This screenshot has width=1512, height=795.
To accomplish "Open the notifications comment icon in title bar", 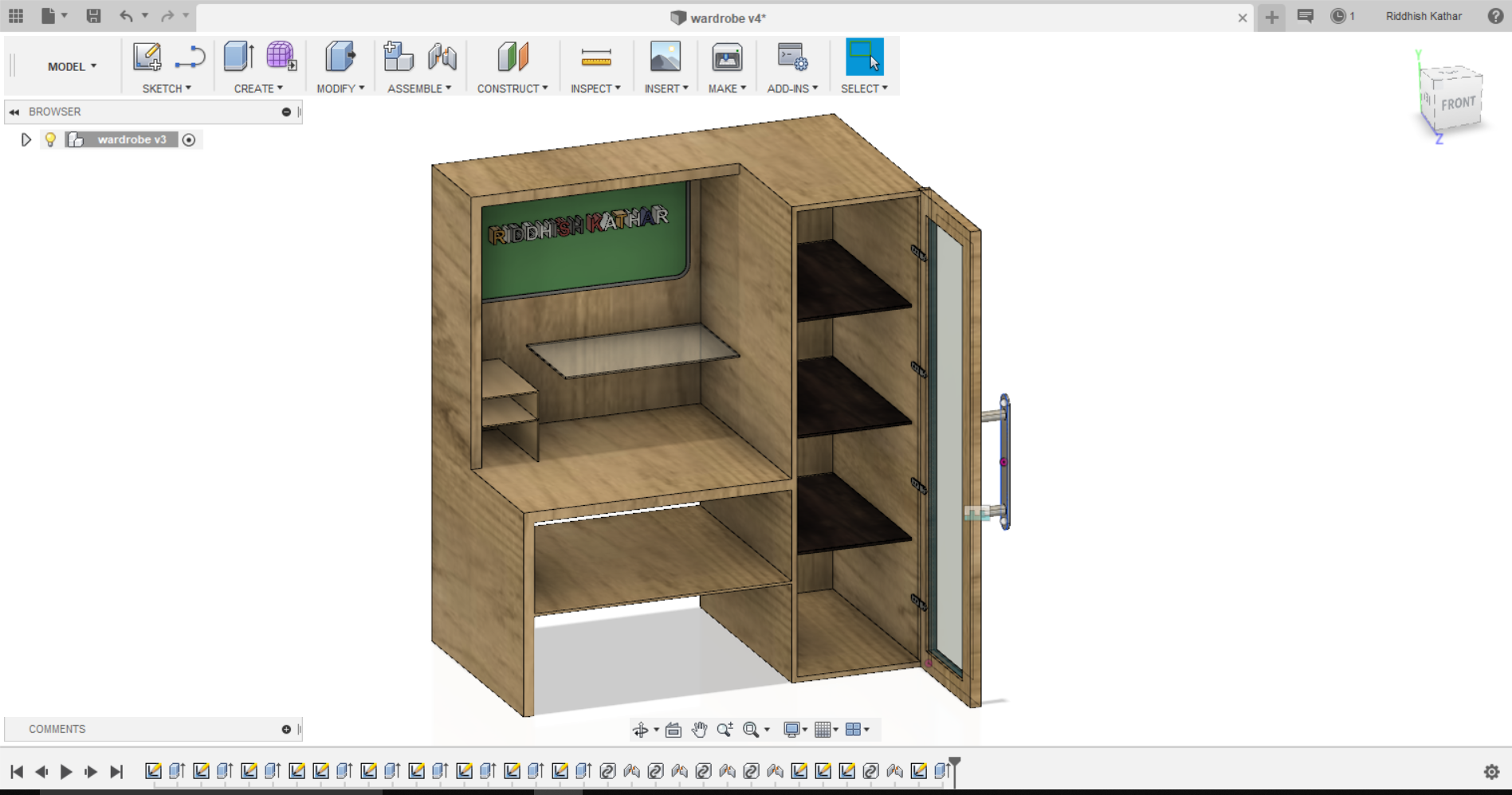I will click(1305, 16).
